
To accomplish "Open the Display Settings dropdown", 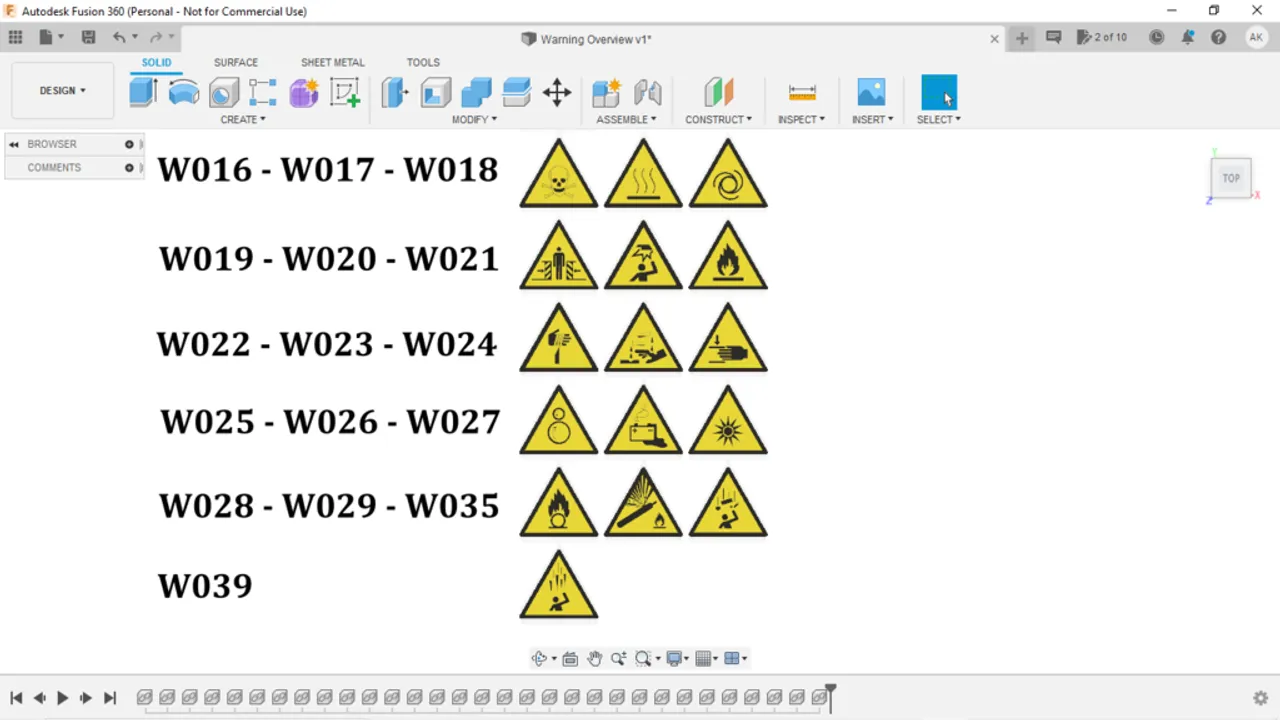I will tap(675, 658).
